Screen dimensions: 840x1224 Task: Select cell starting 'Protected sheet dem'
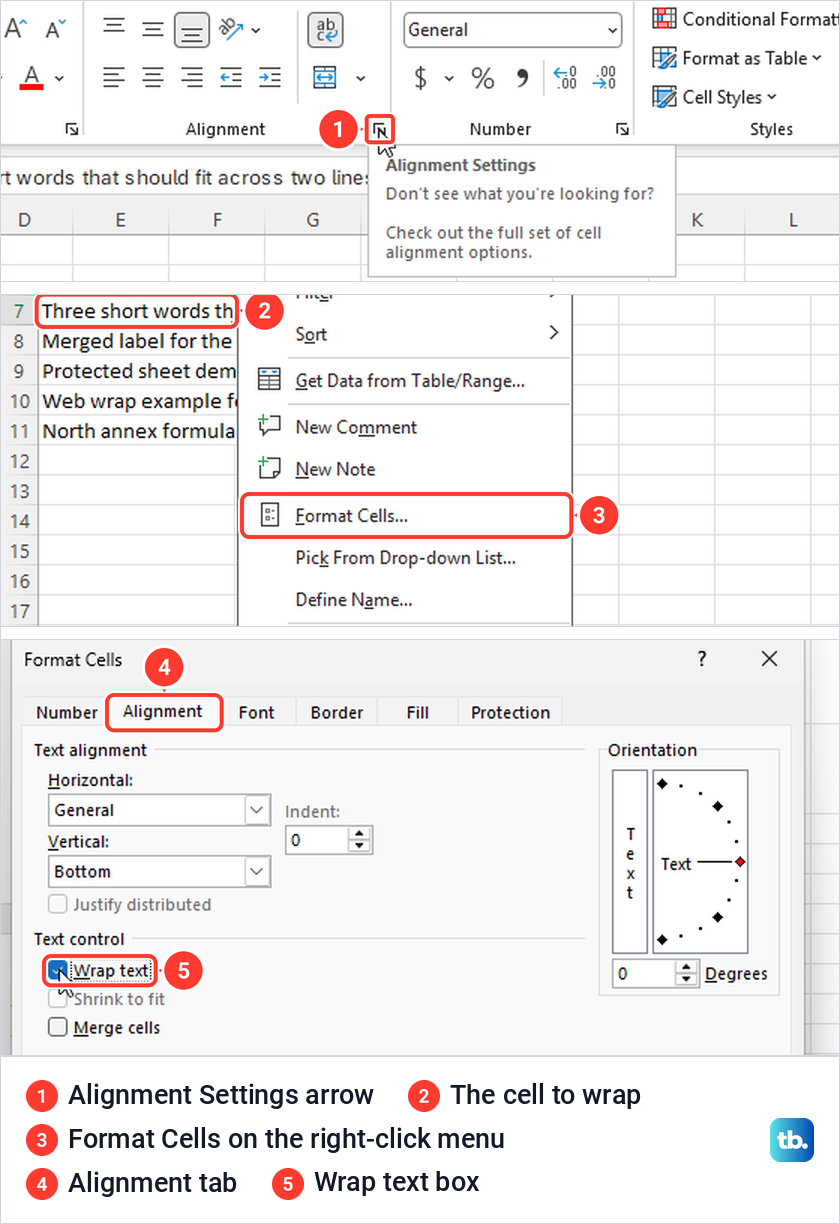(x=138, y=371)
